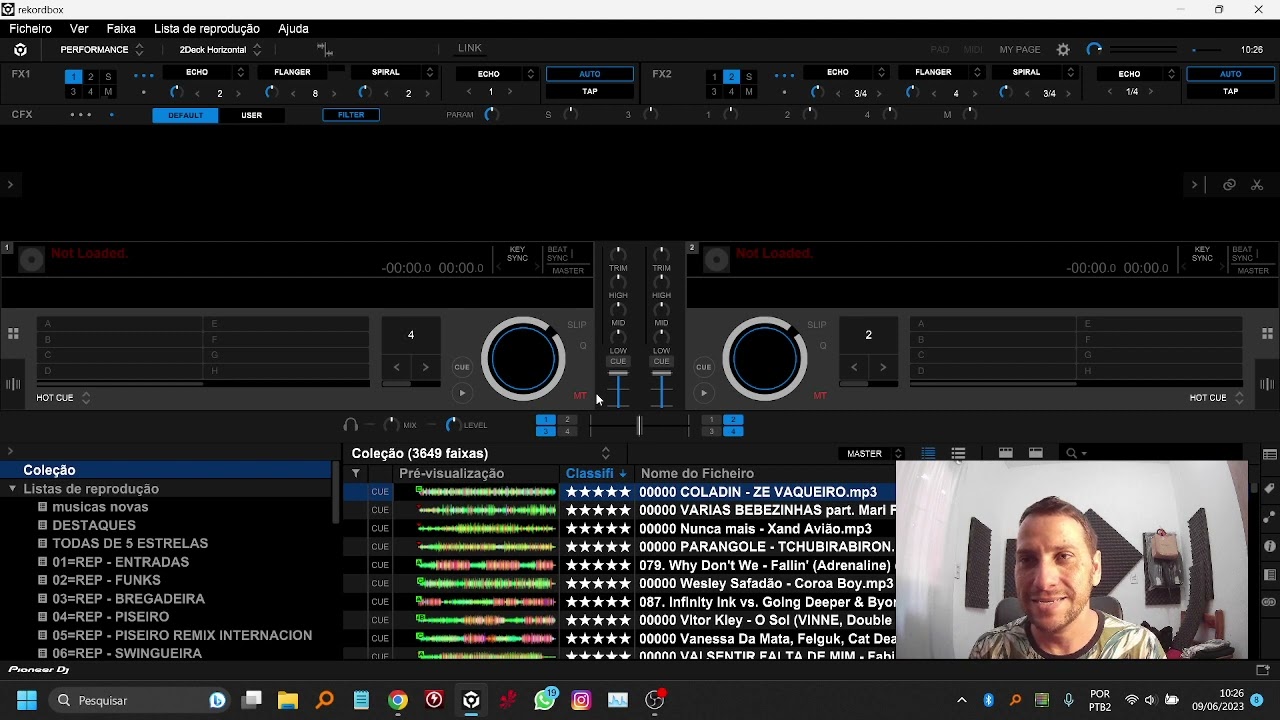
Task: Open the deck 1 pad grid icon
Action: coord(13,334)
